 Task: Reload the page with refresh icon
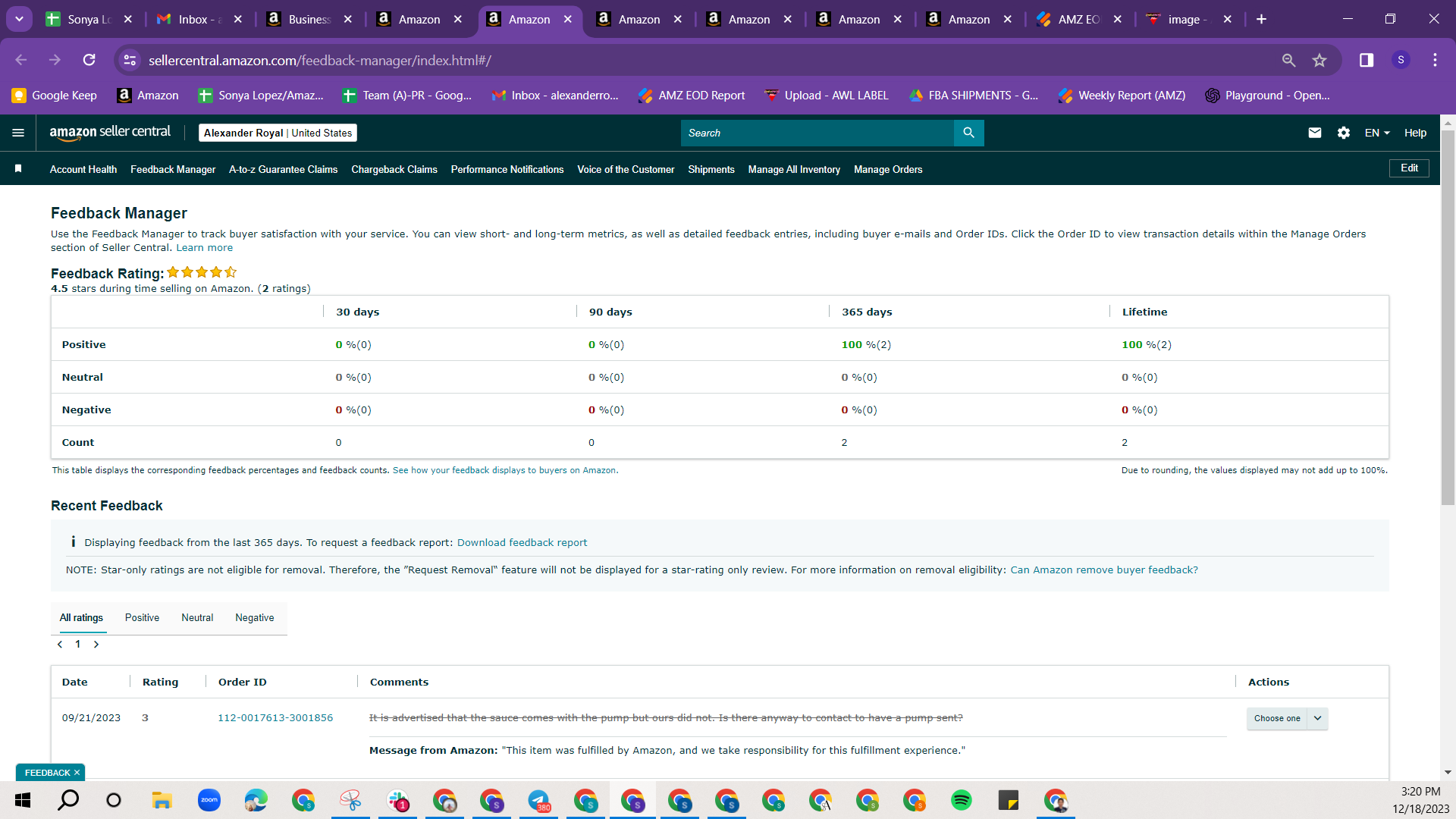[89, 60]
